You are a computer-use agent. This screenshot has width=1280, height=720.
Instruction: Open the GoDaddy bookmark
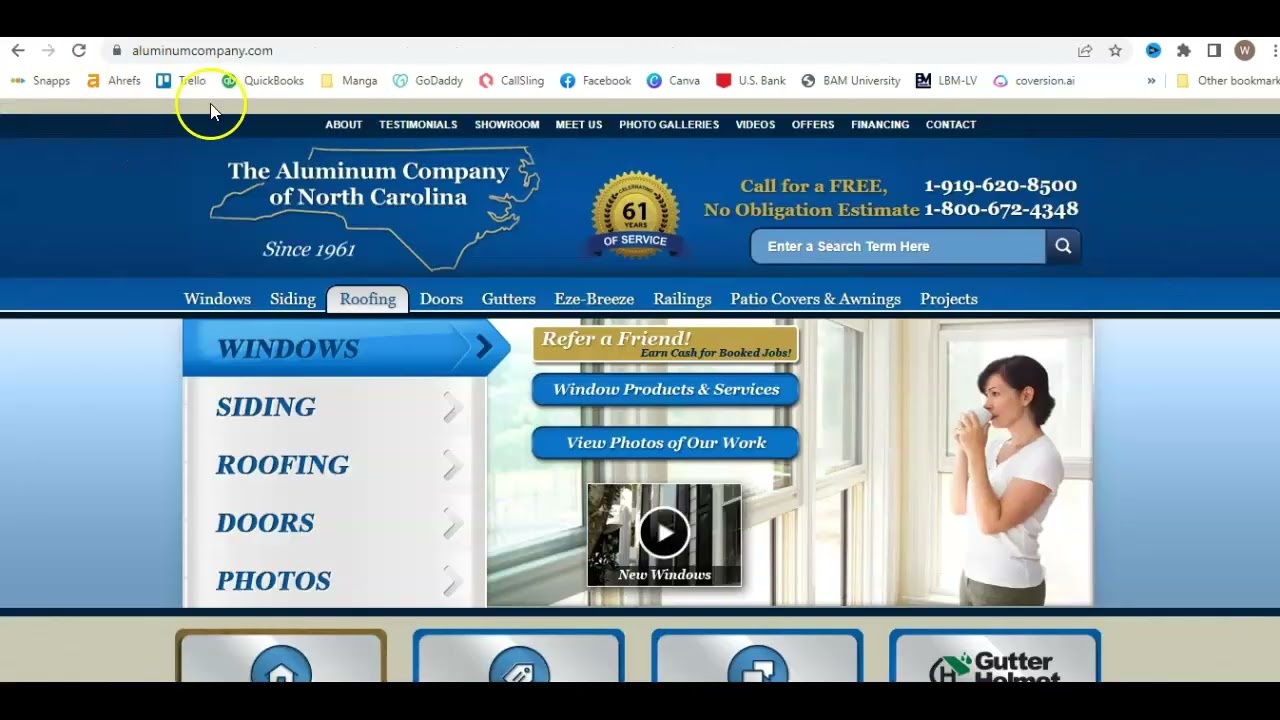428,80
